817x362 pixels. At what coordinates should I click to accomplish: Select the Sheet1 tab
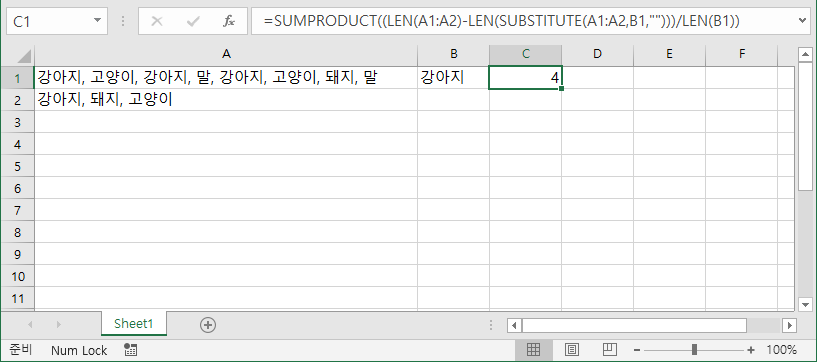[134, 323]
